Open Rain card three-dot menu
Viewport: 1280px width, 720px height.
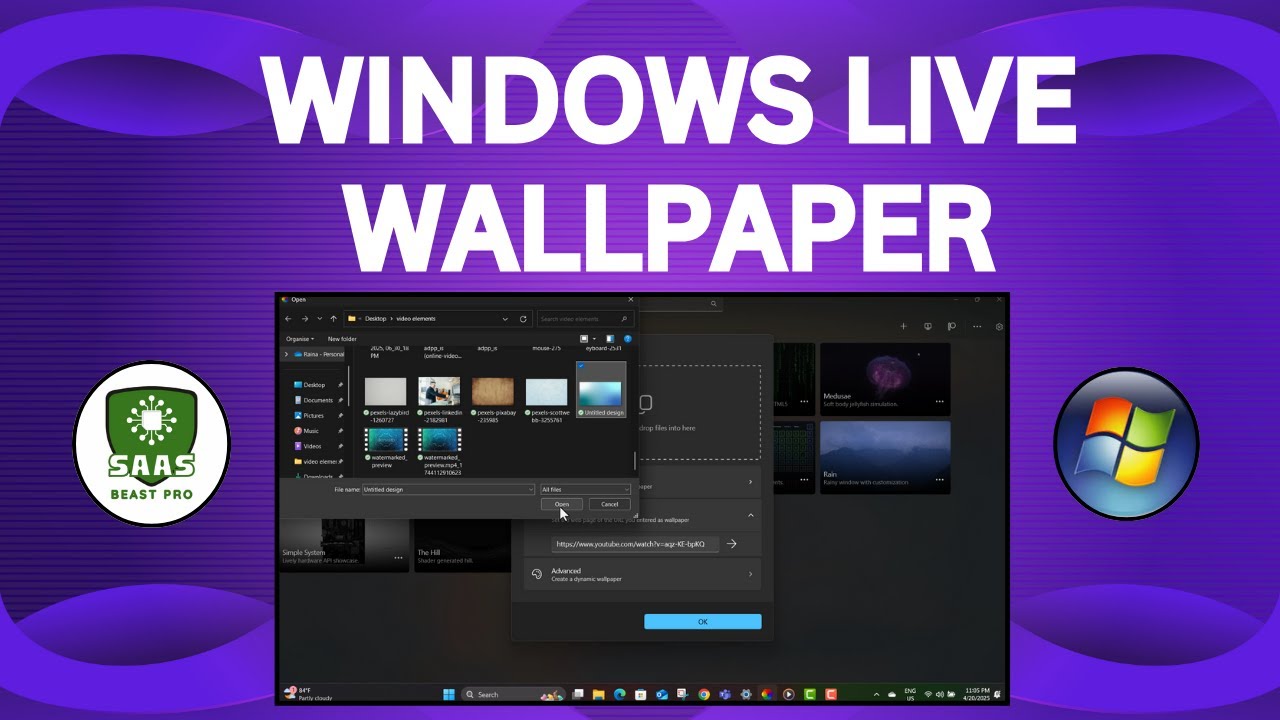coord(939,479)
